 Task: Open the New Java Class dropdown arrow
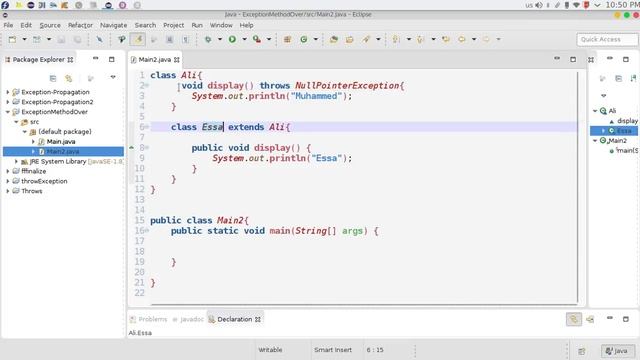pyautogui.click(x=316, y=39)
